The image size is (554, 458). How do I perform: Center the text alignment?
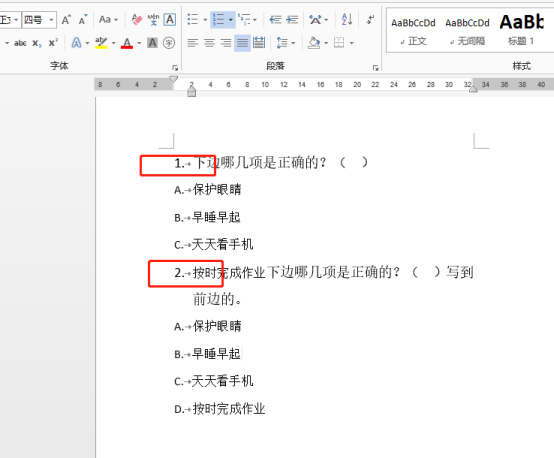coord(209,43)
